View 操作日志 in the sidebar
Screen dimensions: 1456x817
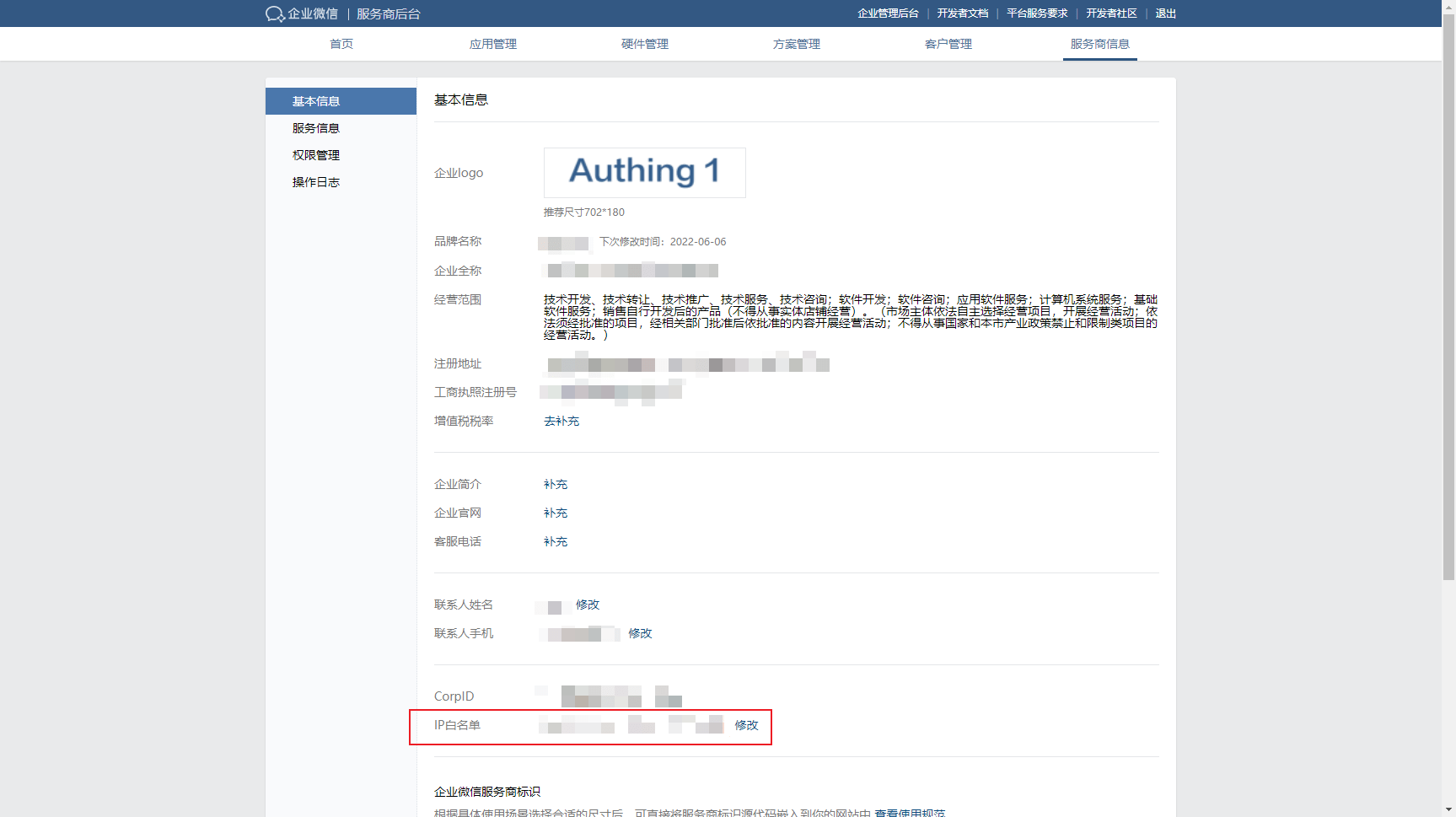click(316, 182)
